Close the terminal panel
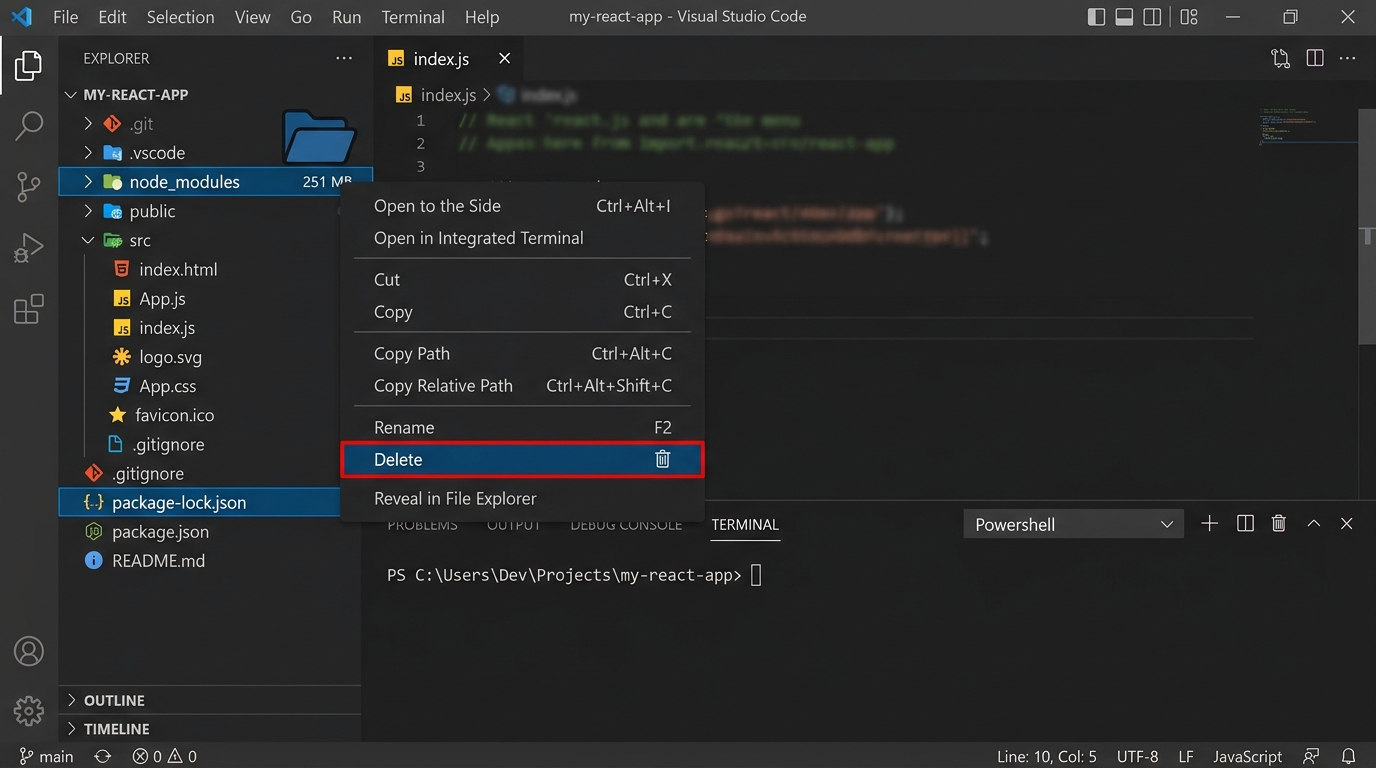This screenshot has height=768, width=1376. (x=1347, y=523)
